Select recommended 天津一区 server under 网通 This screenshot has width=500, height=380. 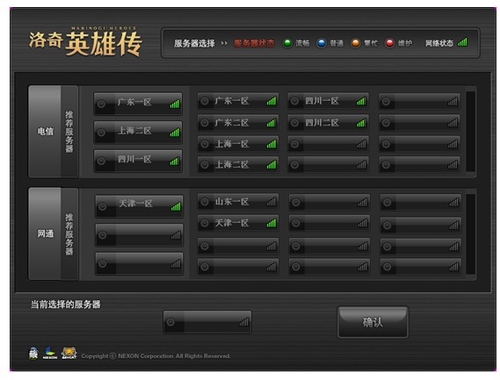[x=139, y=206]
